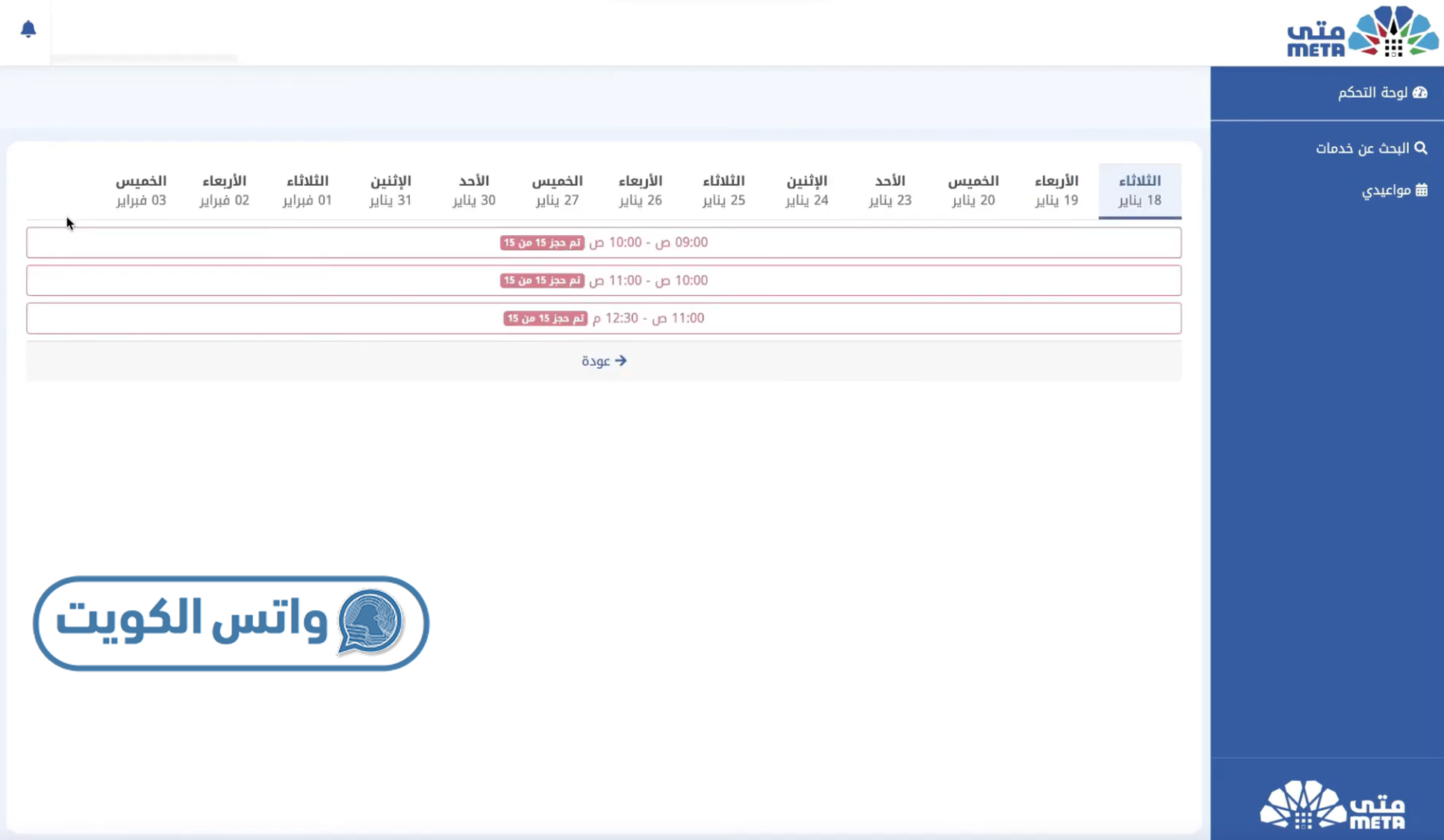Click the calendar icon for my appointments
The width and height of the screenshot is (1444, 840).
pos(1422,190)
